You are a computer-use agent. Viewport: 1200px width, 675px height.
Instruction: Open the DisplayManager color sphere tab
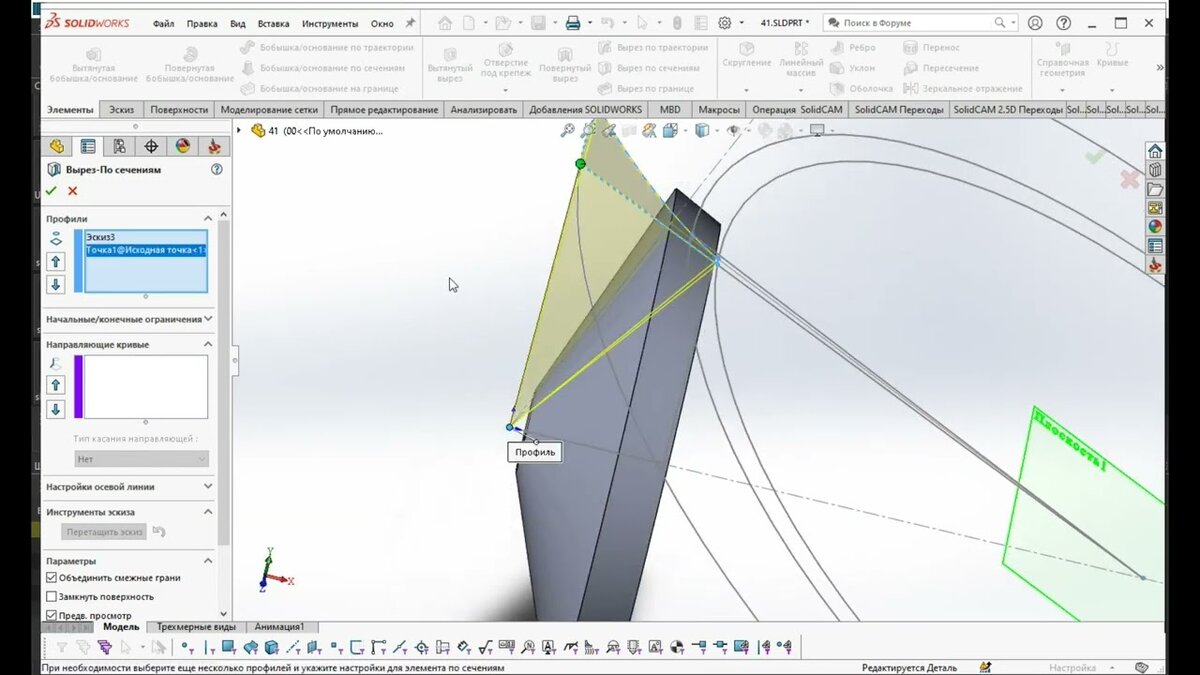(183, 146)
